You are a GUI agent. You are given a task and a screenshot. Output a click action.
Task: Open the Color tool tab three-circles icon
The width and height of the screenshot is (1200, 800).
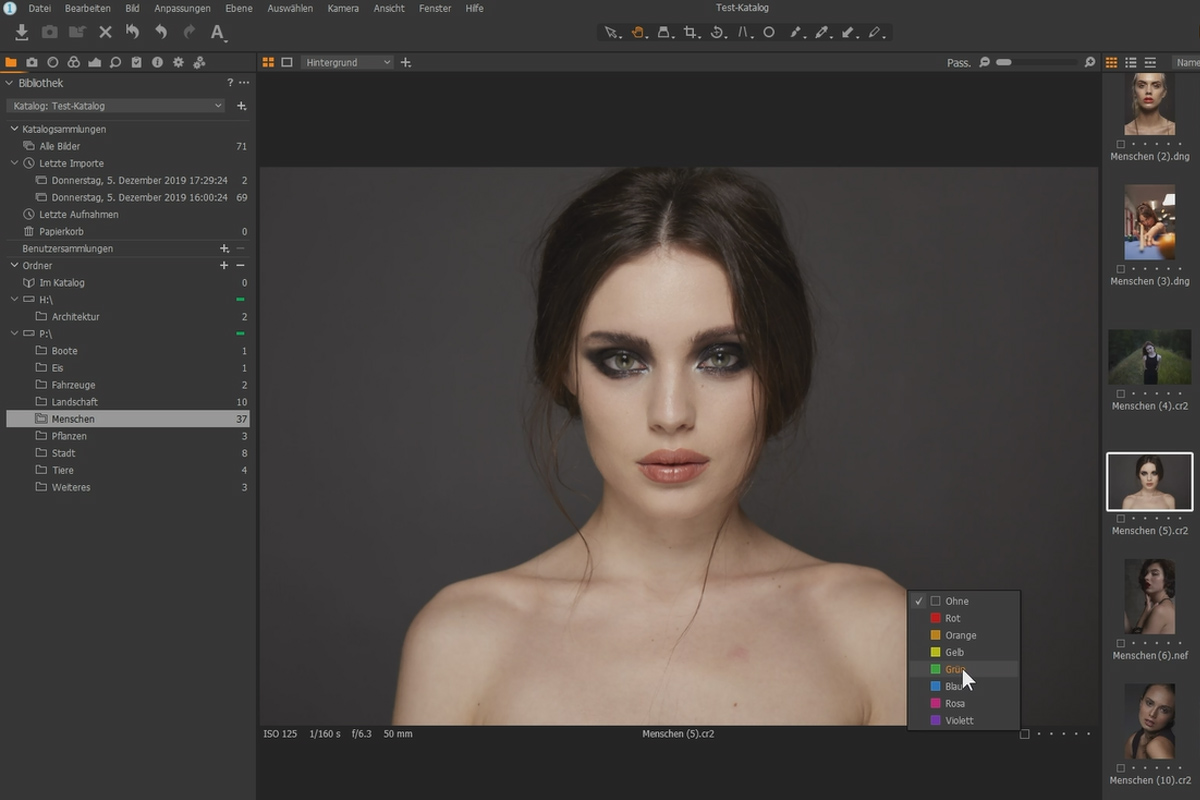pyautogui.click(x=74, y=62)
